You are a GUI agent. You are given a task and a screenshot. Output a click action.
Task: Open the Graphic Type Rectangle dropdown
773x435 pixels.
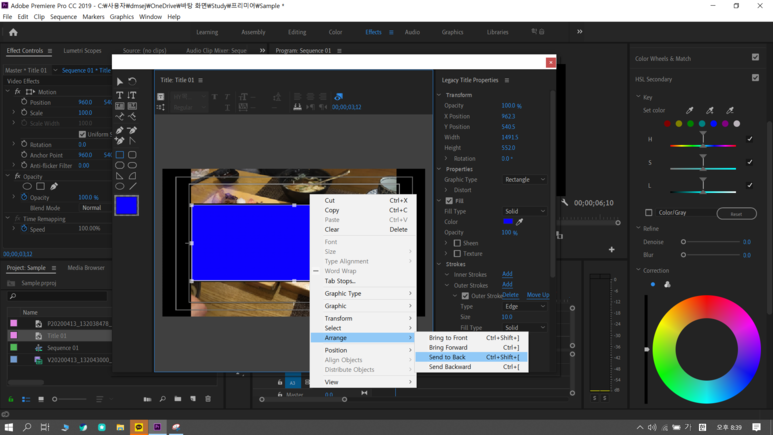pos(525,180)
